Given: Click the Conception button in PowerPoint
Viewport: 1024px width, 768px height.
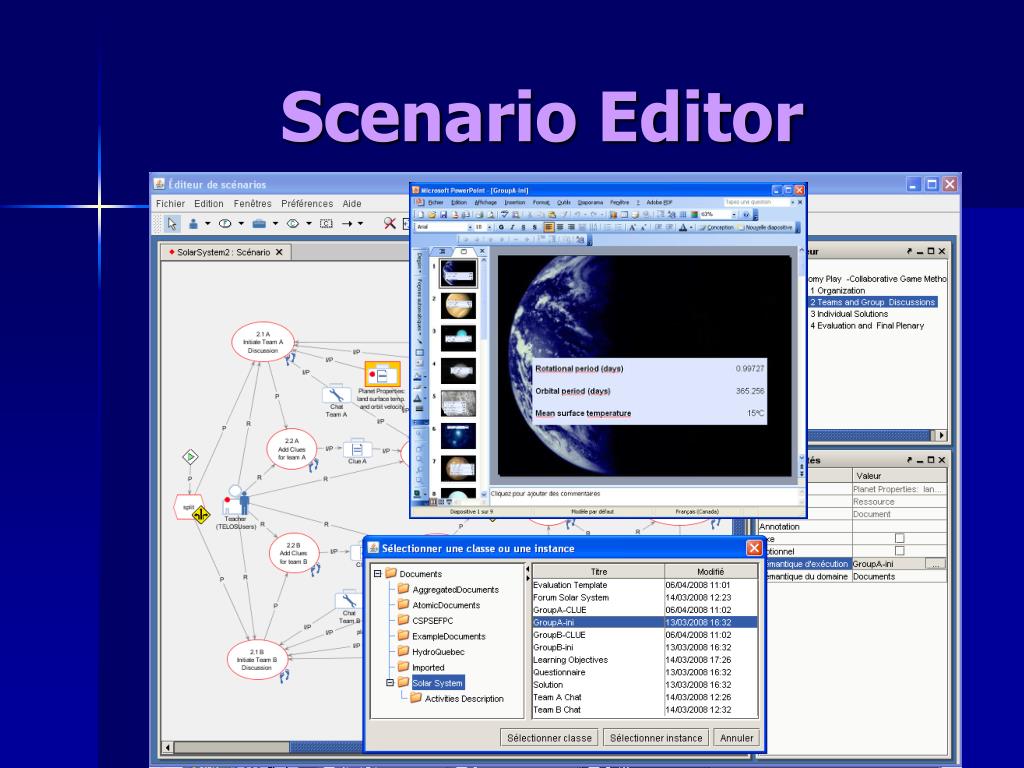Looking at the screenshot, I should pos(715,227).
